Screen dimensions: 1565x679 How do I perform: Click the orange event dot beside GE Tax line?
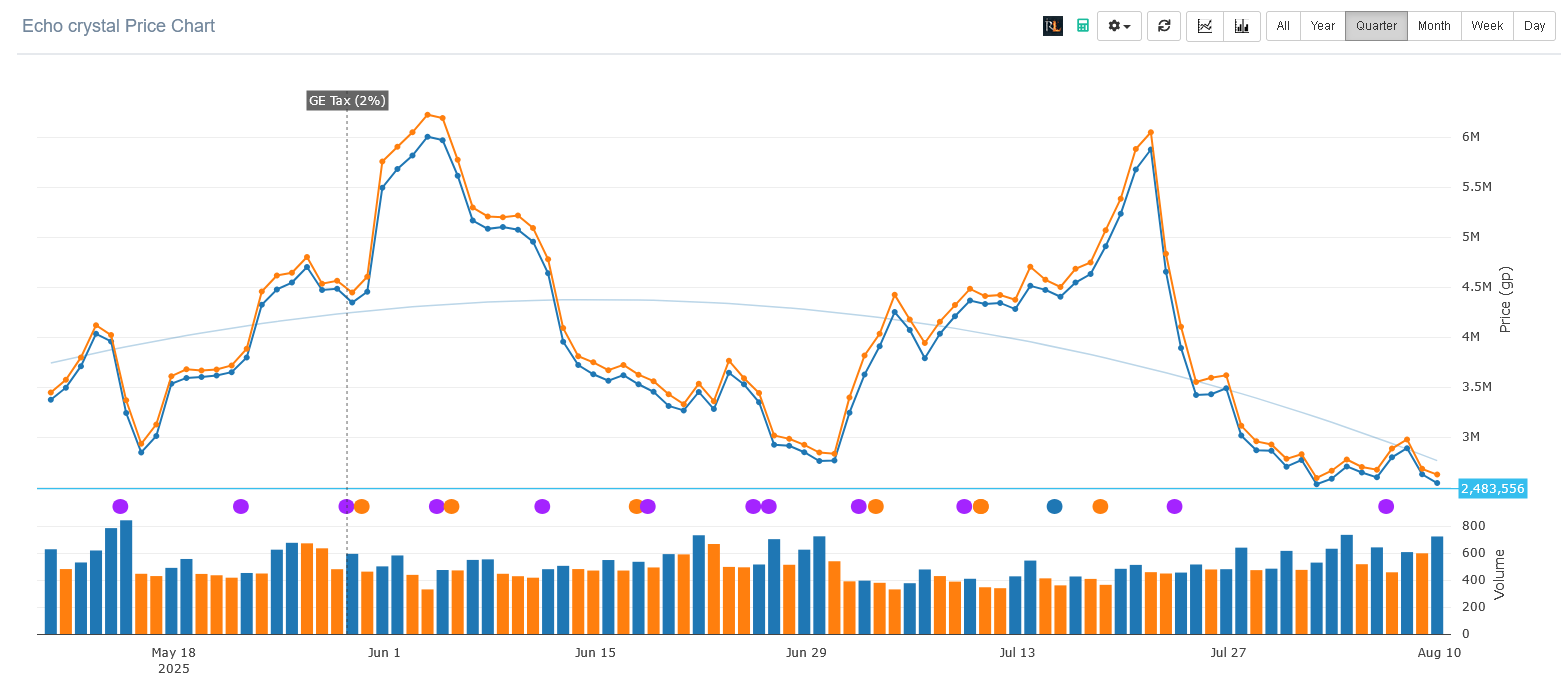tap(362, 506)
